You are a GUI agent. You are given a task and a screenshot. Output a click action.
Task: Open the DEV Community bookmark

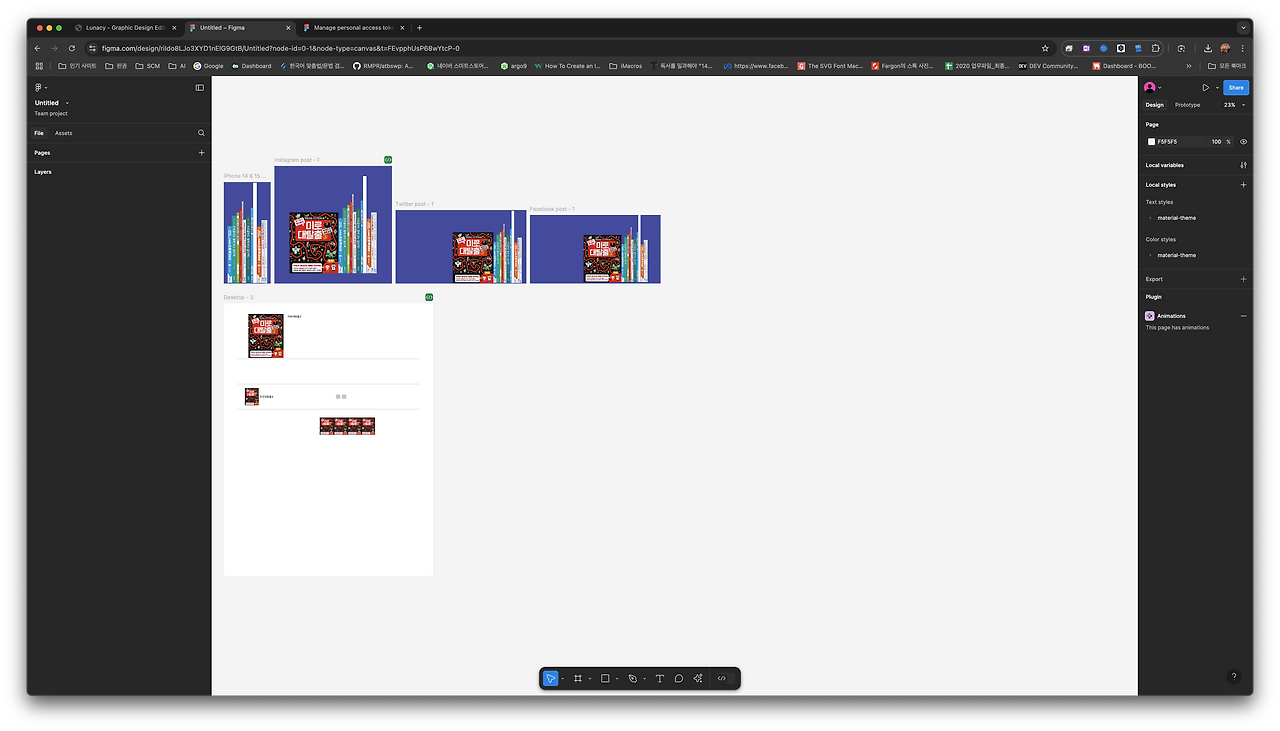point(1048,66)
